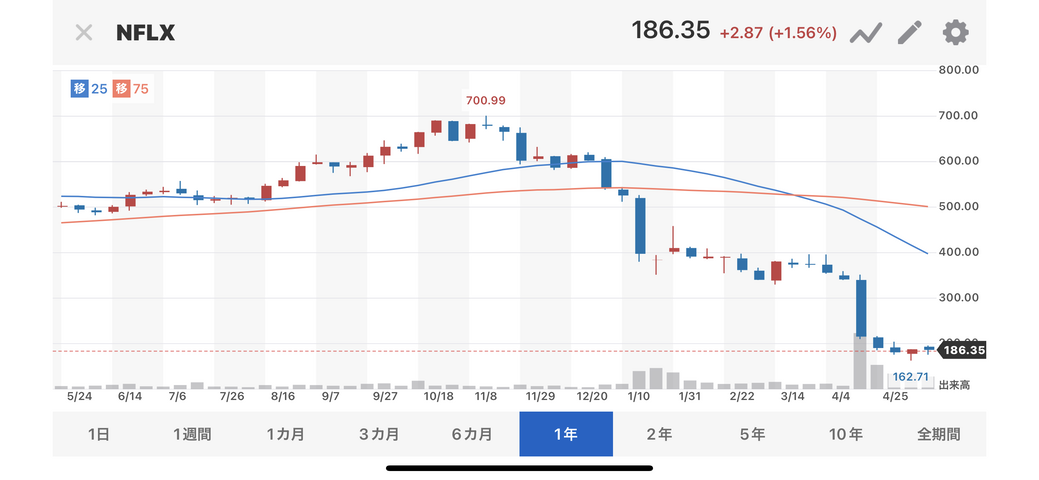Select the 5年 time range
The height and width of the screenshot is (480, 1039).
click(x=753, y=434)
